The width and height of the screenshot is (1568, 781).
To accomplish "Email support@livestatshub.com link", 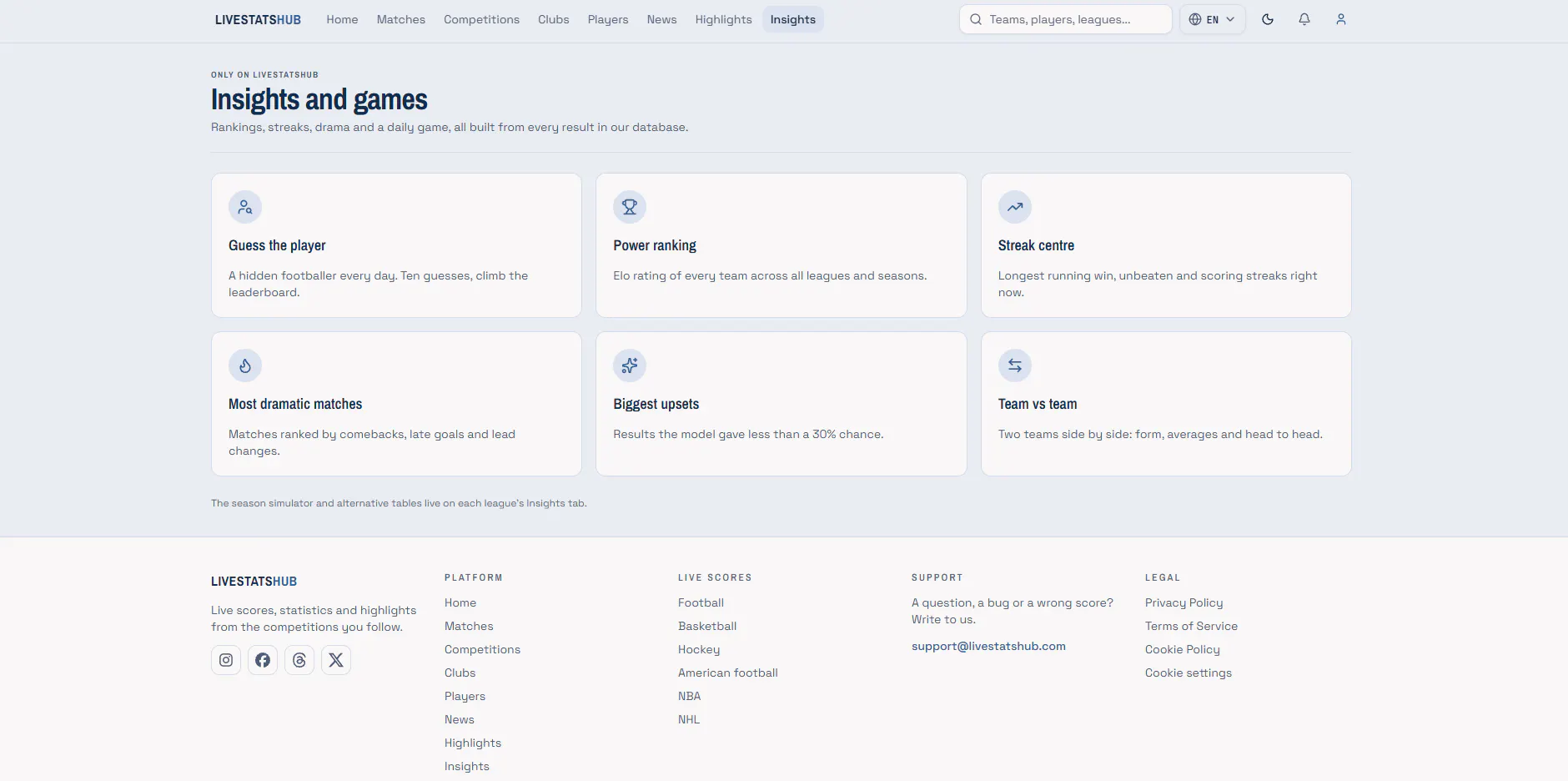I will coord(988,646).
